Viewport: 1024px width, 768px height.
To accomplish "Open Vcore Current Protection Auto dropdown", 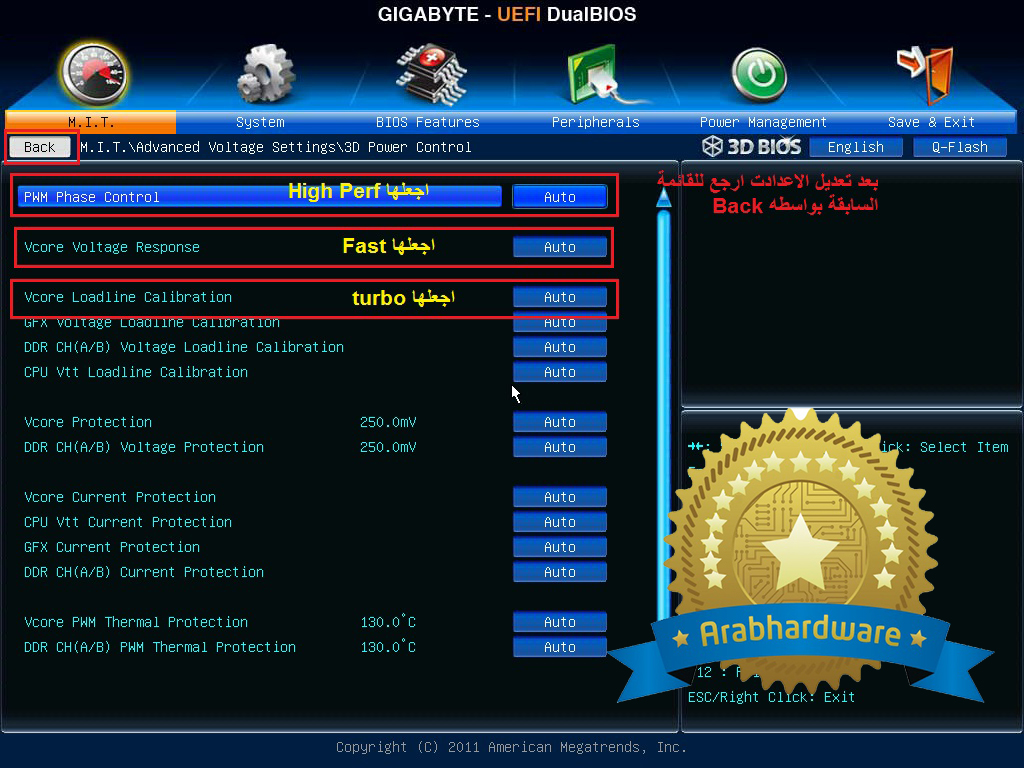I will click(x=560, y=497).
